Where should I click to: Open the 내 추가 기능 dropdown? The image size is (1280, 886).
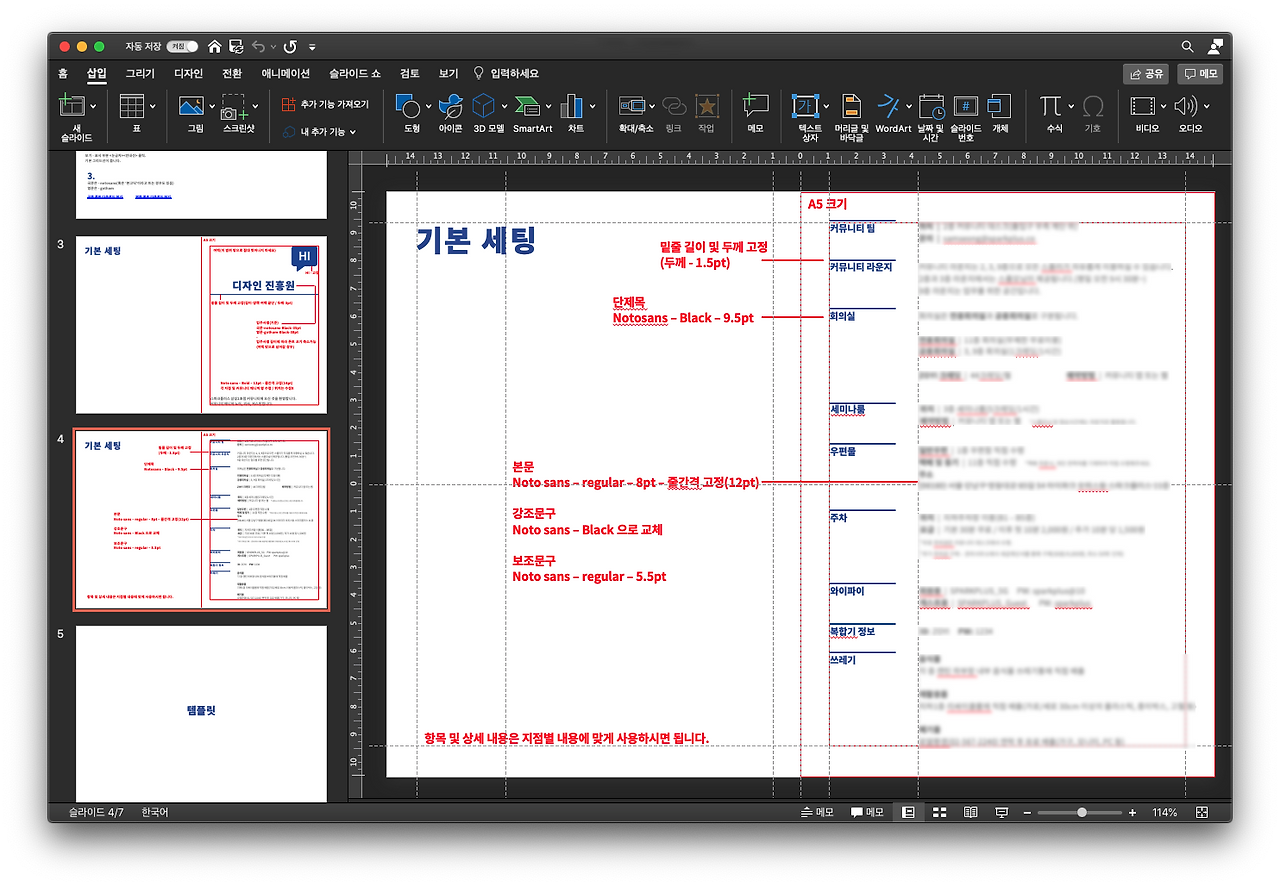click(319, 131)
